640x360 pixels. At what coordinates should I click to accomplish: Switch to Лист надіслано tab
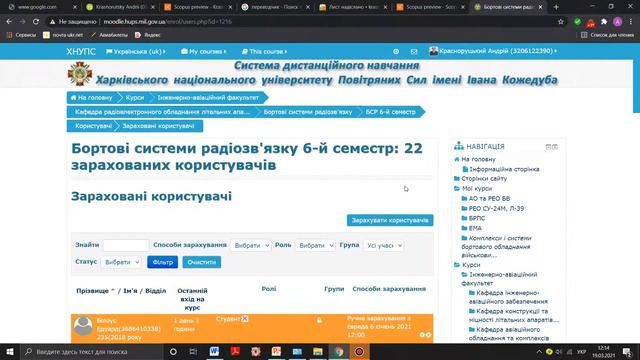click(353, 7)
